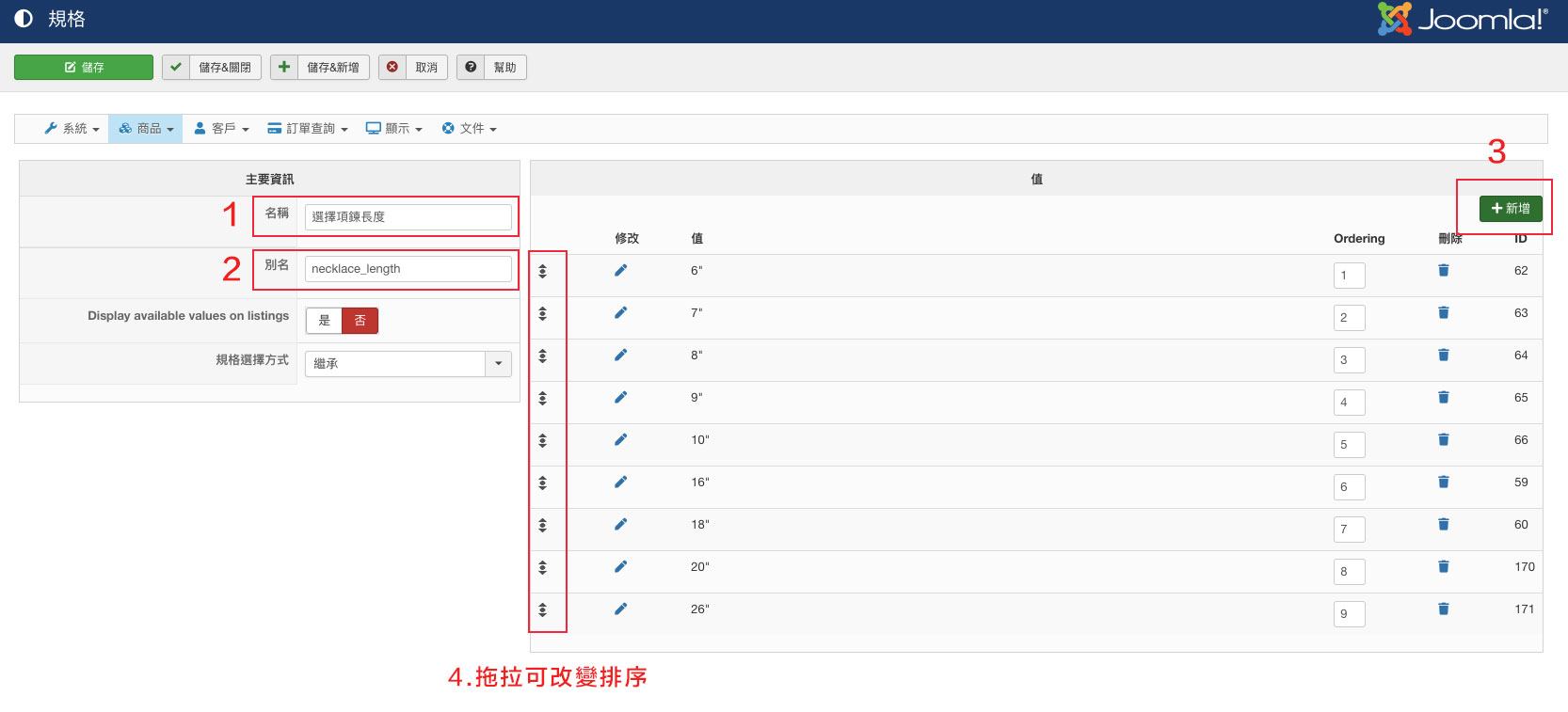The height and width of the screenshot is (712, 1568).
Task: Click the Joomla logo in header
Action: (1462, 20)
